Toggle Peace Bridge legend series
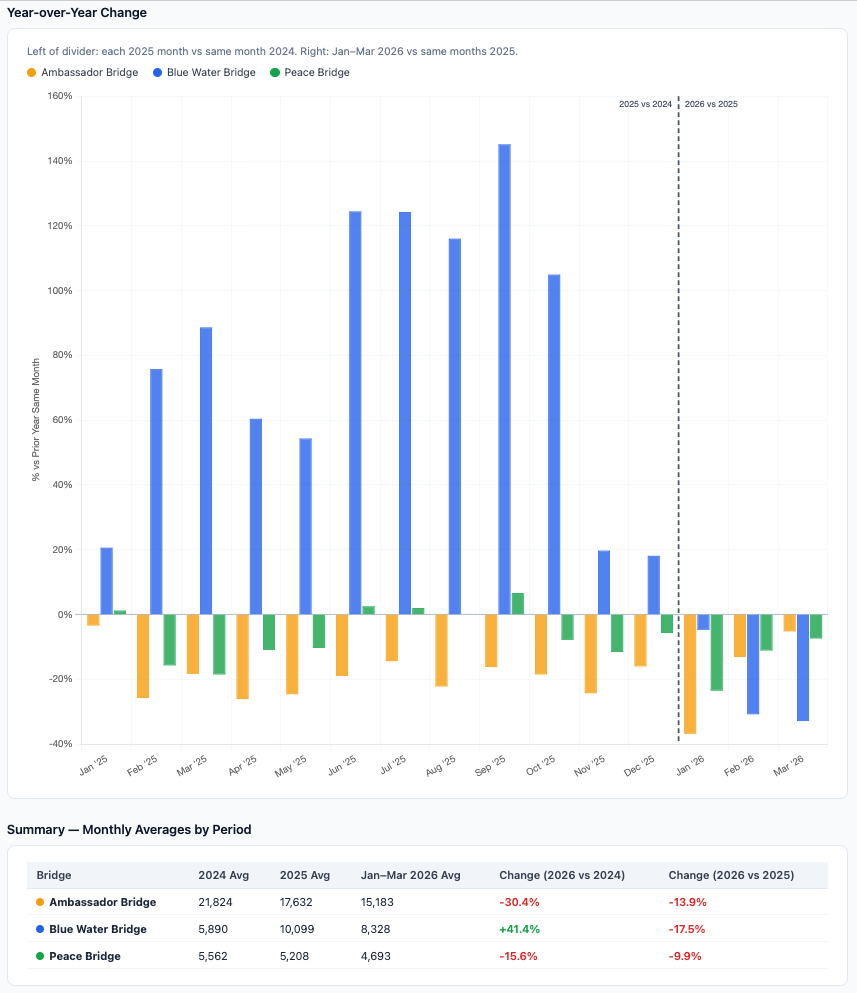The width and height of the screenshot is (857, 993). coord(310,72)
